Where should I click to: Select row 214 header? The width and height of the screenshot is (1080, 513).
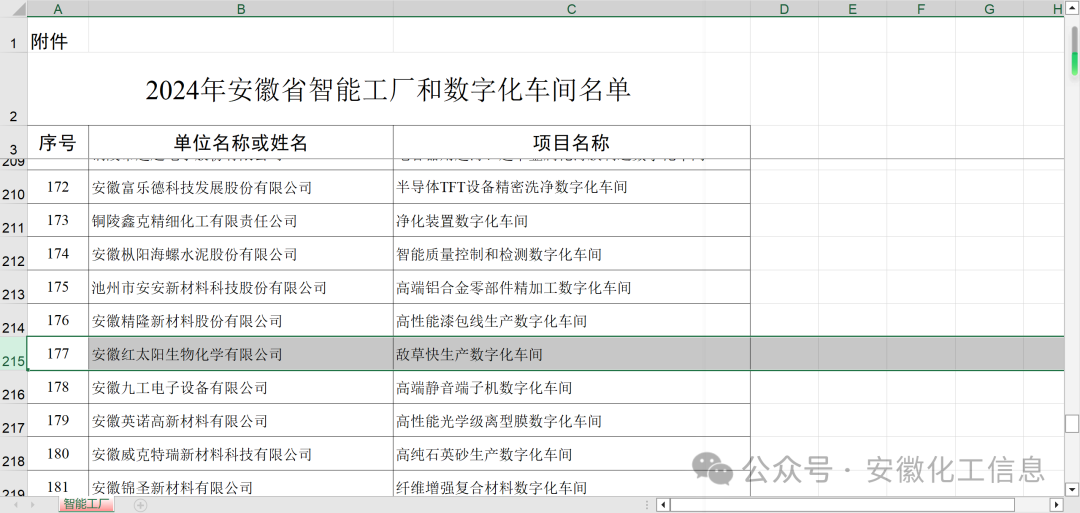pyautogui.click(x=13, y=320)
